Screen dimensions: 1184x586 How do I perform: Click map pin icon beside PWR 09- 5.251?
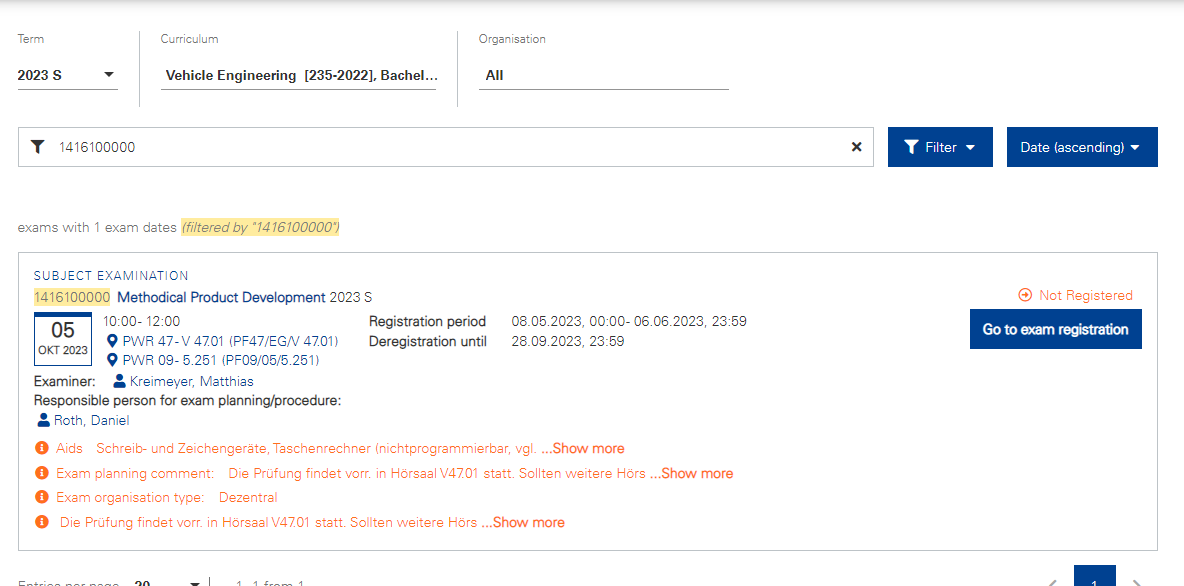tap(113, 360)
